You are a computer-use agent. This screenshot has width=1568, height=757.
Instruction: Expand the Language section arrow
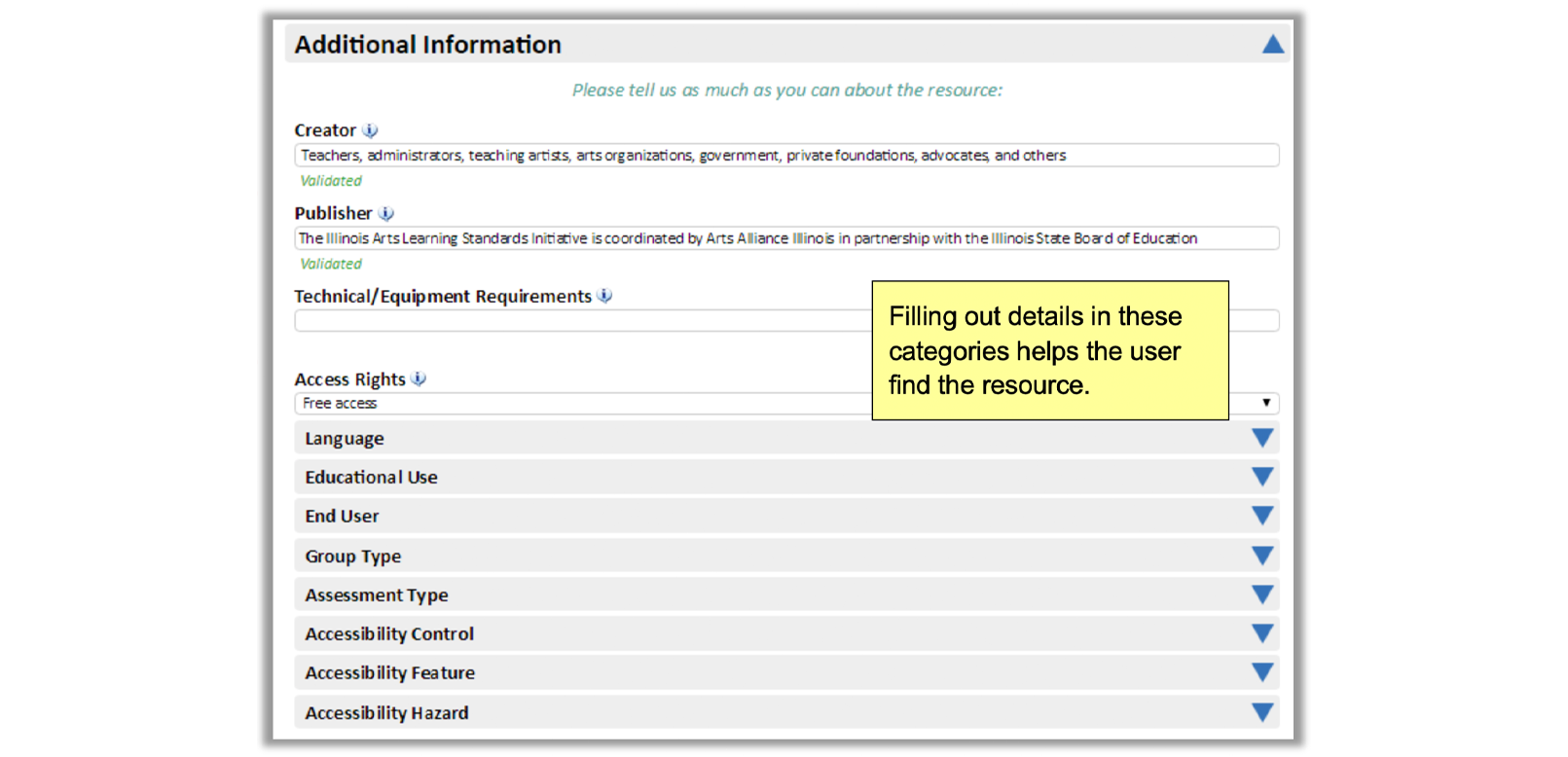[x=1262, y=439]
